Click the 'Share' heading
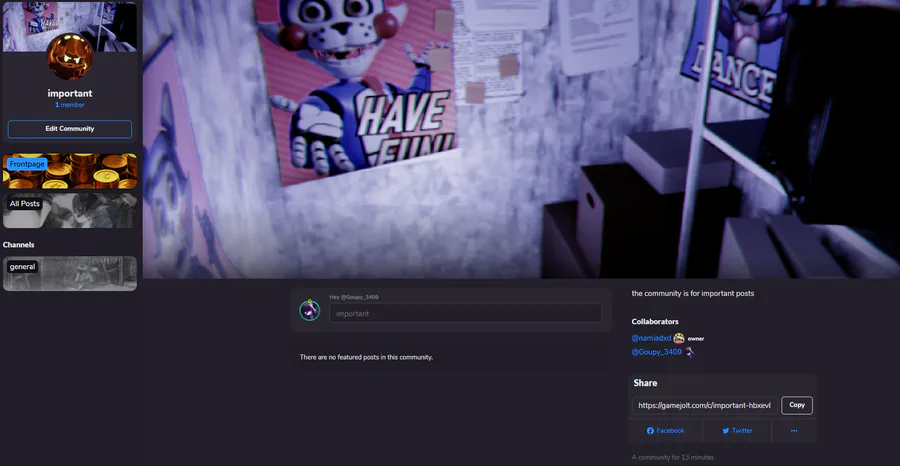Image resolution: width=900 pixels, height=466 pixels. pyautogui.click(x=645, y=383)
